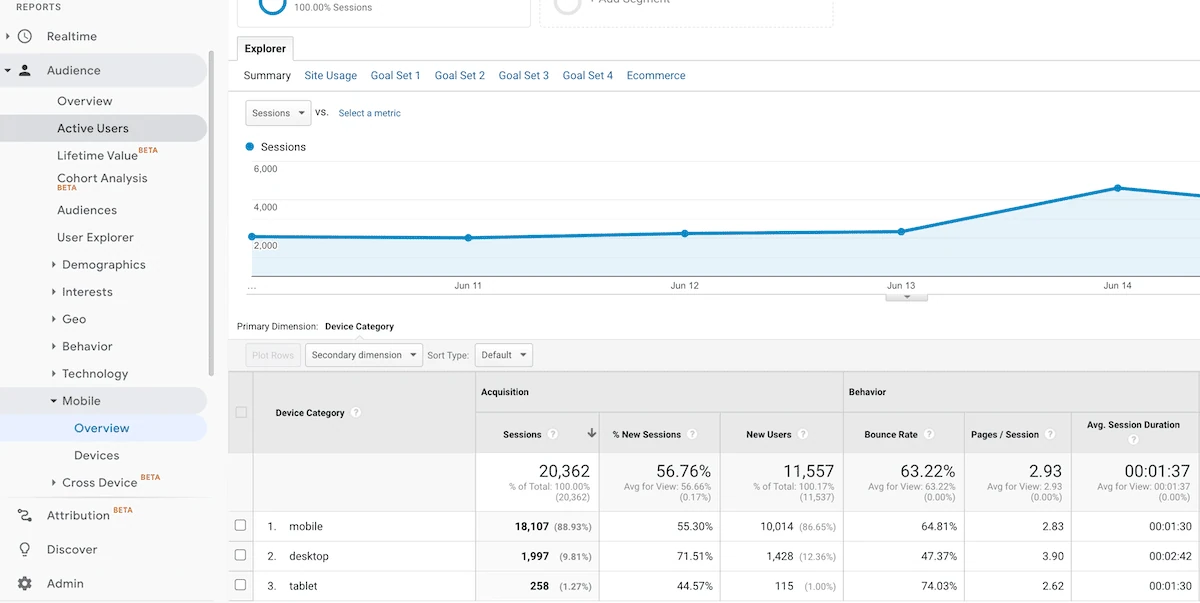This screenshot has width=1200, height=603.
Task: Open Cohort Analysis report
Action: point(102,178)
